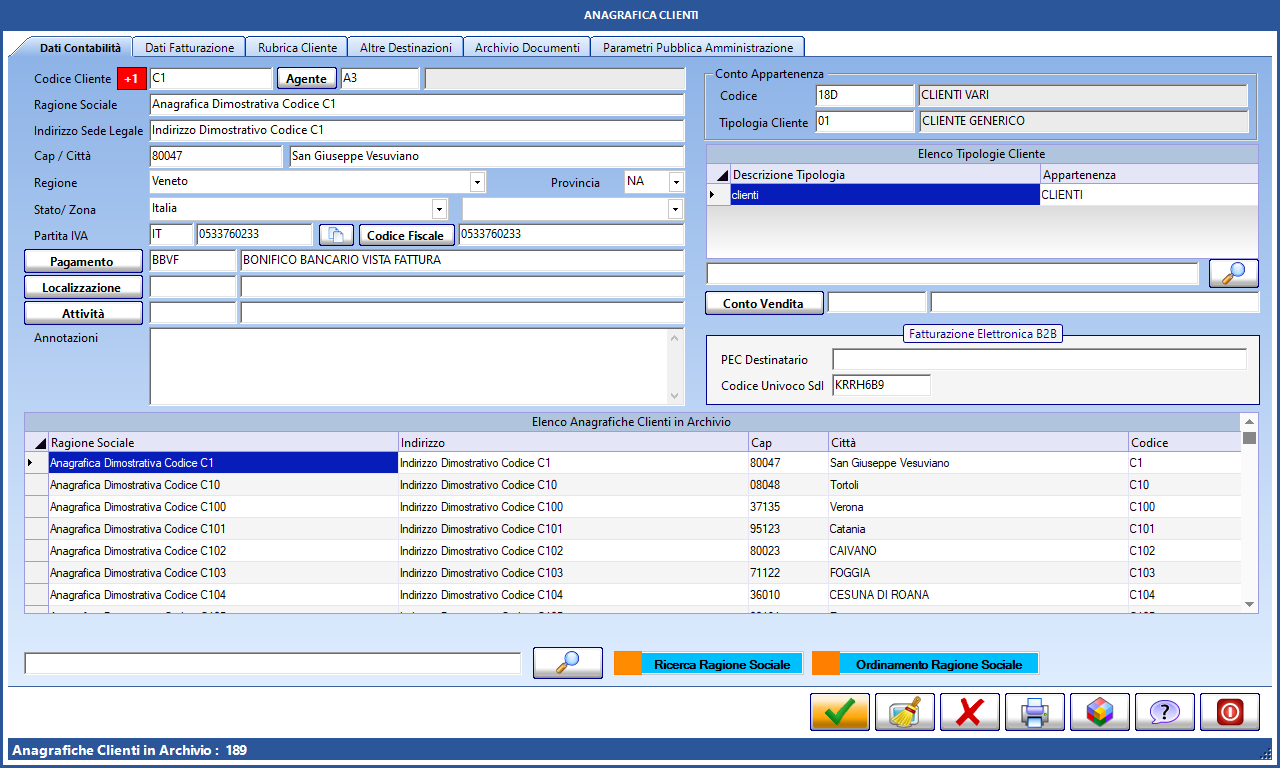Exit using the red power icon
The width and height of the screenshot is (1280, 768).
point(1230,712)
